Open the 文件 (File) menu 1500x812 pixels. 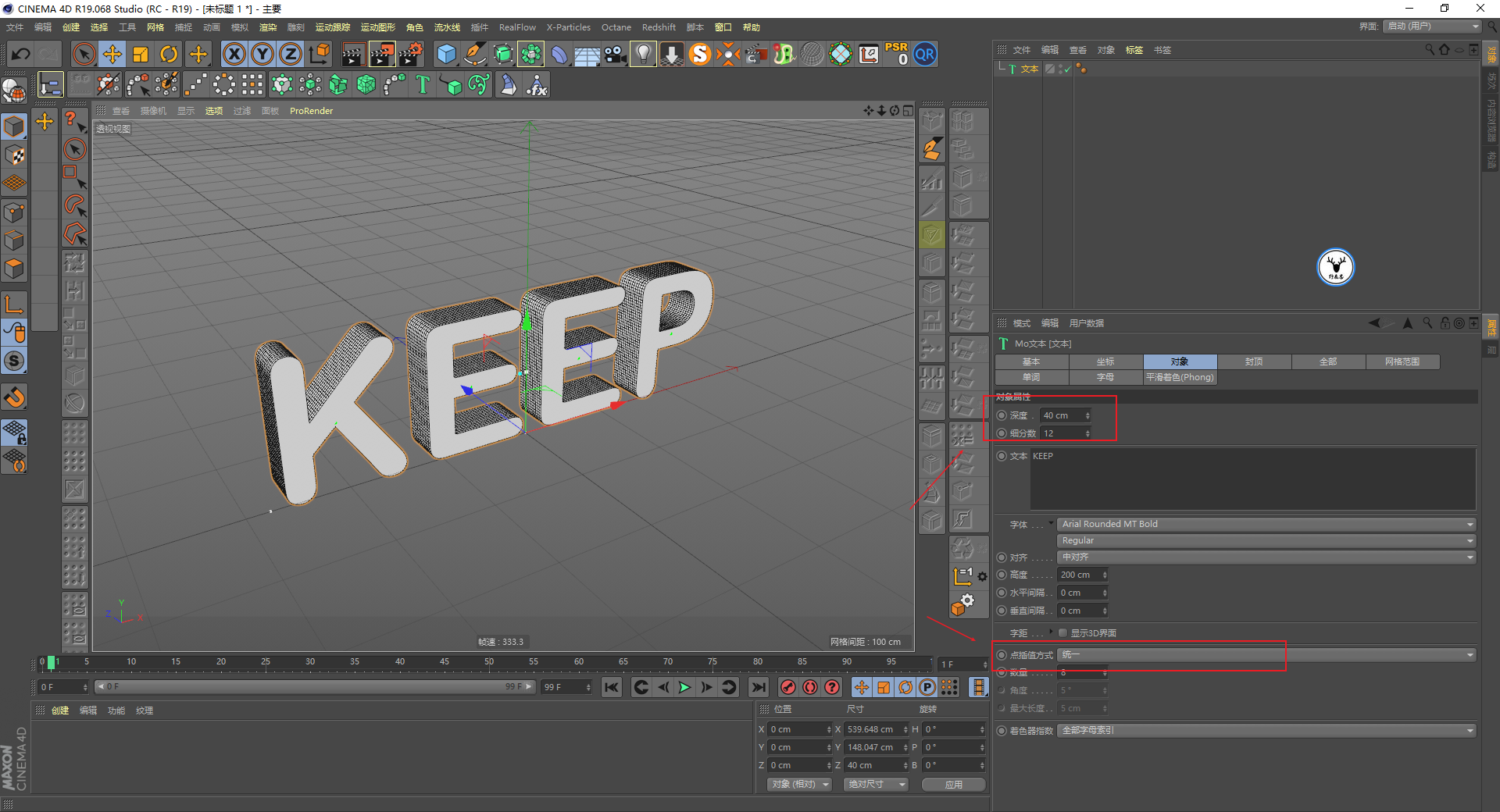15,27
